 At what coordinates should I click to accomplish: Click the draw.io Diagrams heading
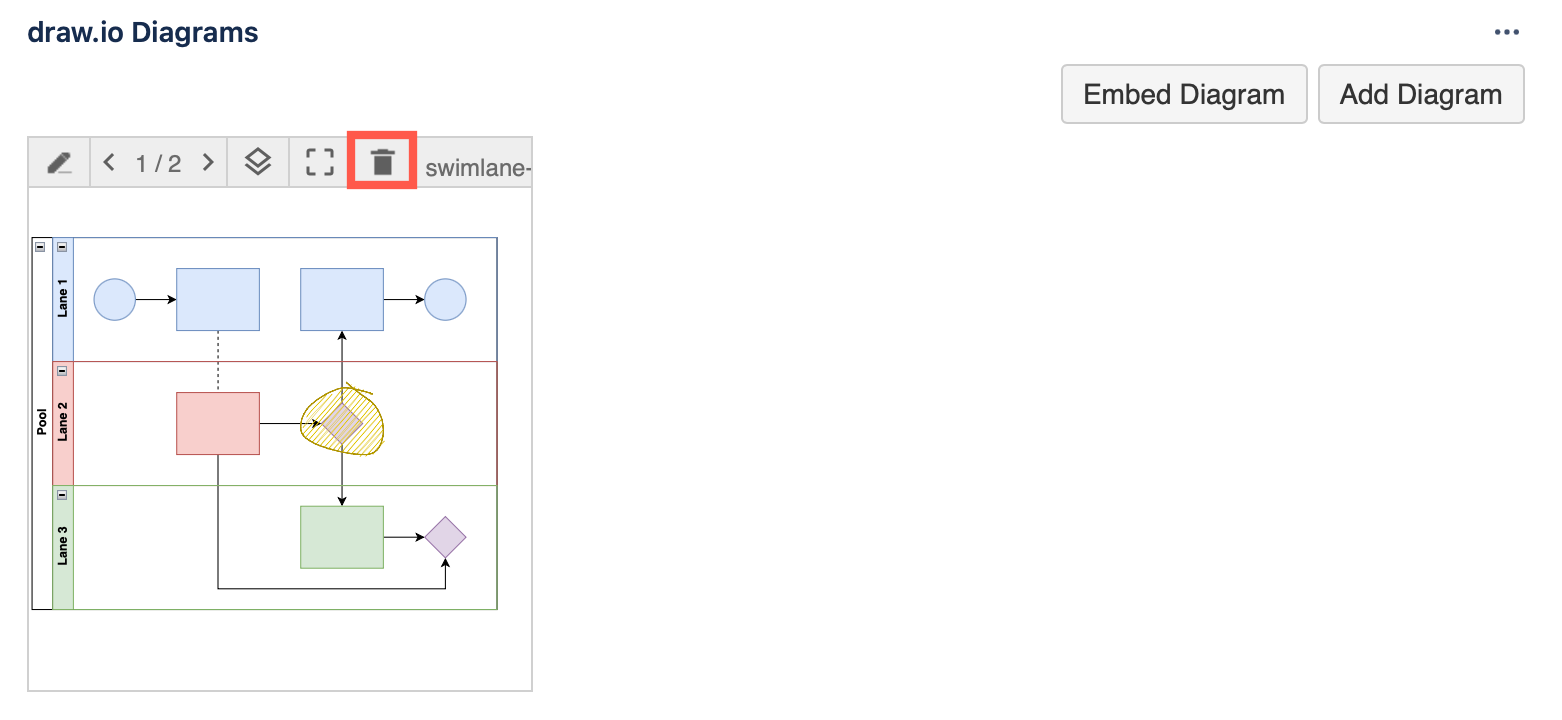click(143, 31)
